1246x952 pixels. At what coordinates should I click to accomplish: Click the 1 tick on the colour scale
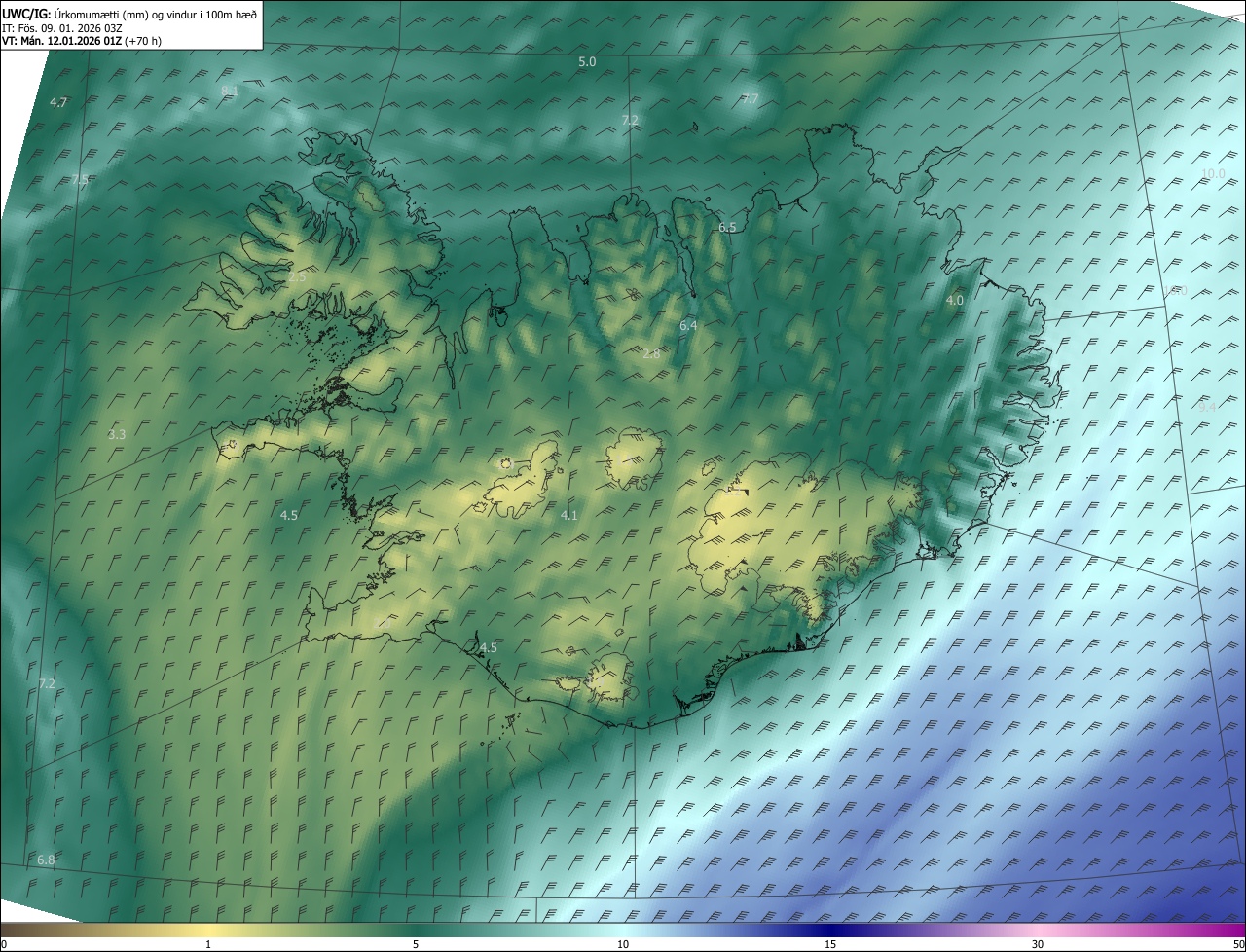208,944
